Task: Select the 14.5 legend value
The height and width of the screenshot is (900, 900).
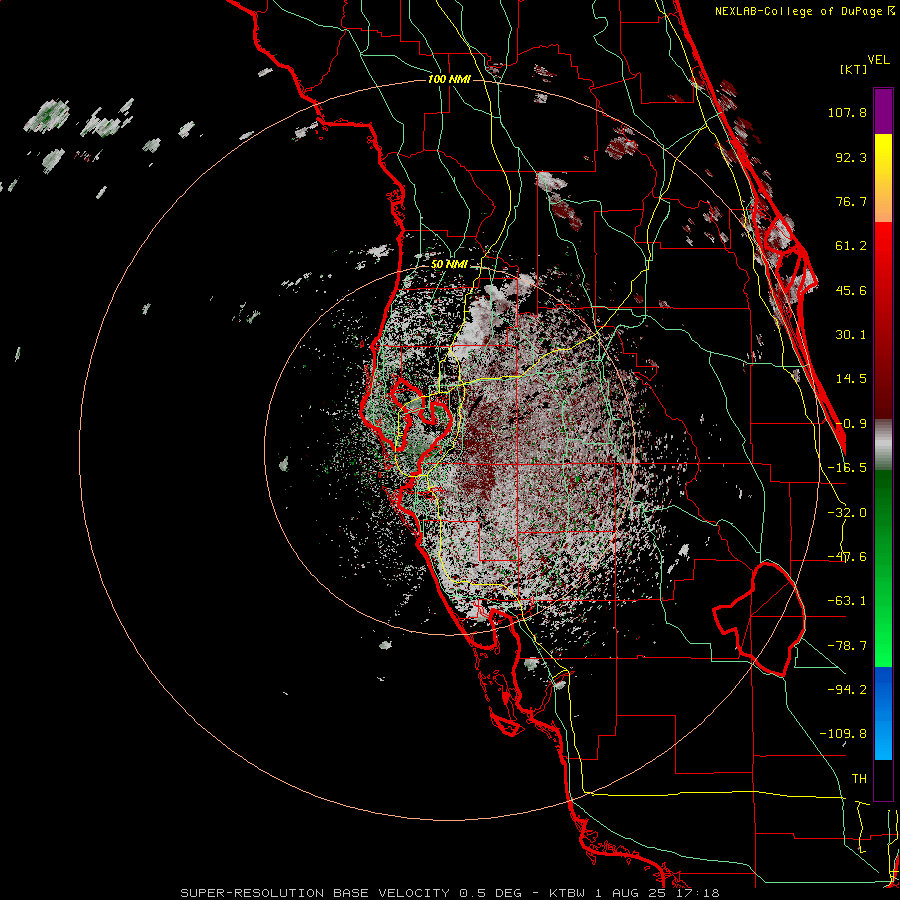Action: tap(851, 379)
